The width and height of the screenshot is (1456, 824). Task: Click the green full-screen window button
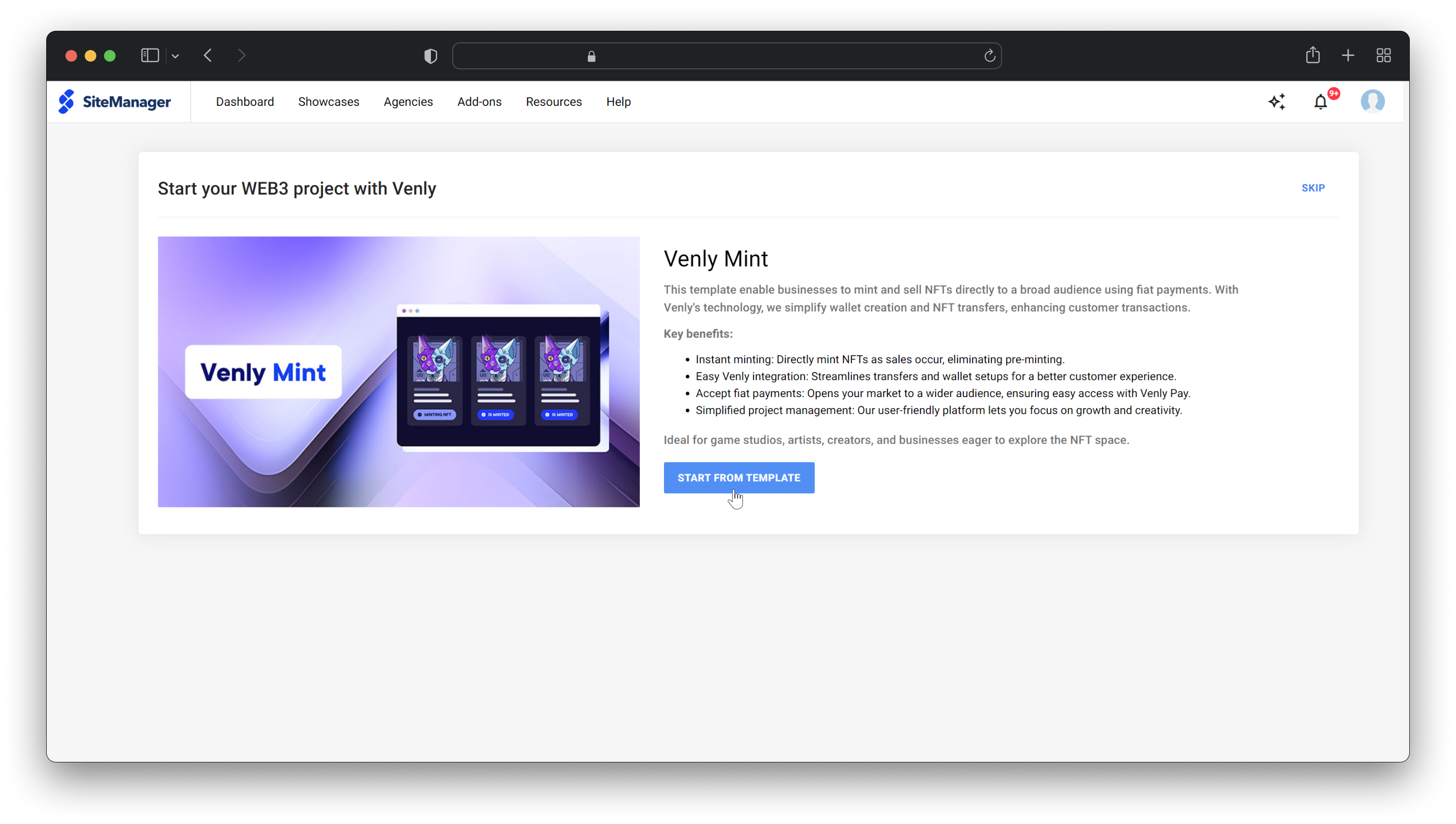point(110,55)
